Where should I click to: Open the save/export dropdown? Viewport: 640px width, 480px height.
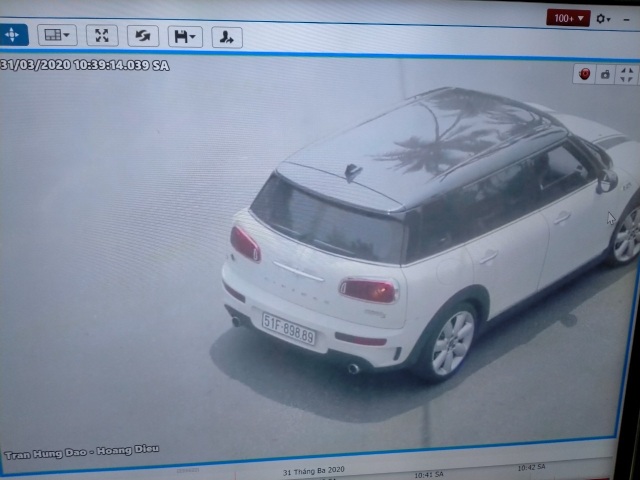point(185,37)
